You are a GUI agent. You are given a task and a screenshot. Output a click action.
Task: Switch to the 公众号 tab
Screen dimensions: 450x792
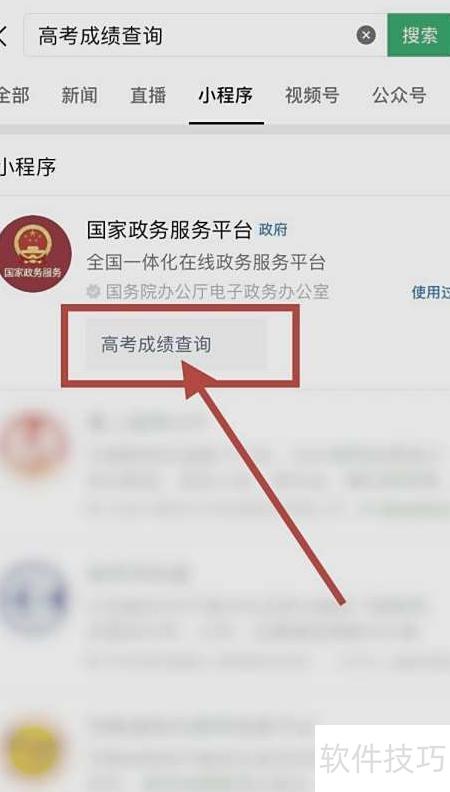coord(399,95)
